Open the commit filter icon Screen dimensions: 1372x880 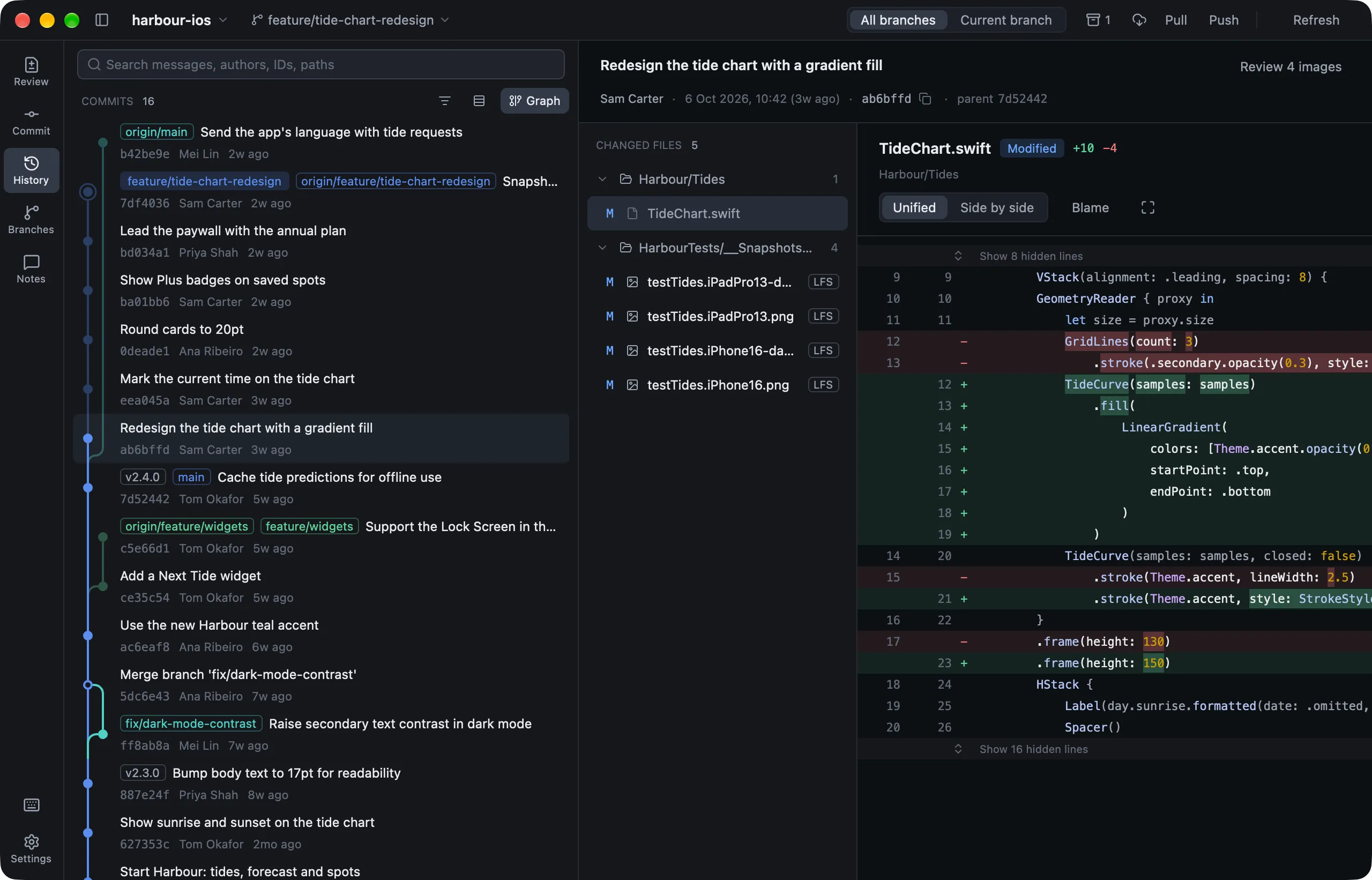click(445, 101)
